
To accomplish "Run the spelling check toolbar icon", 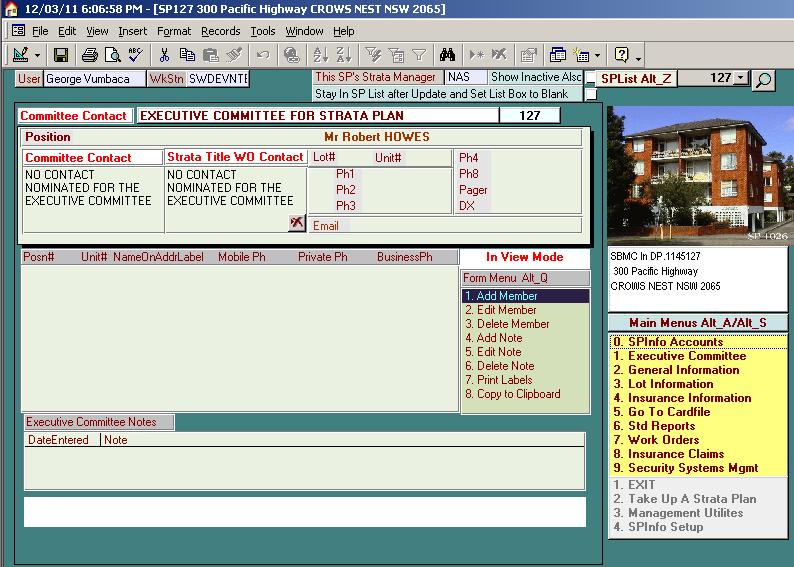I will (135, 55).
